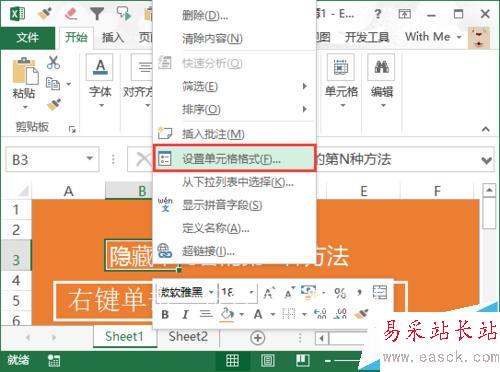Click the vertical scrollbar up arrow
This screenshot has width=500, height=372.
(x=489, y=190)
